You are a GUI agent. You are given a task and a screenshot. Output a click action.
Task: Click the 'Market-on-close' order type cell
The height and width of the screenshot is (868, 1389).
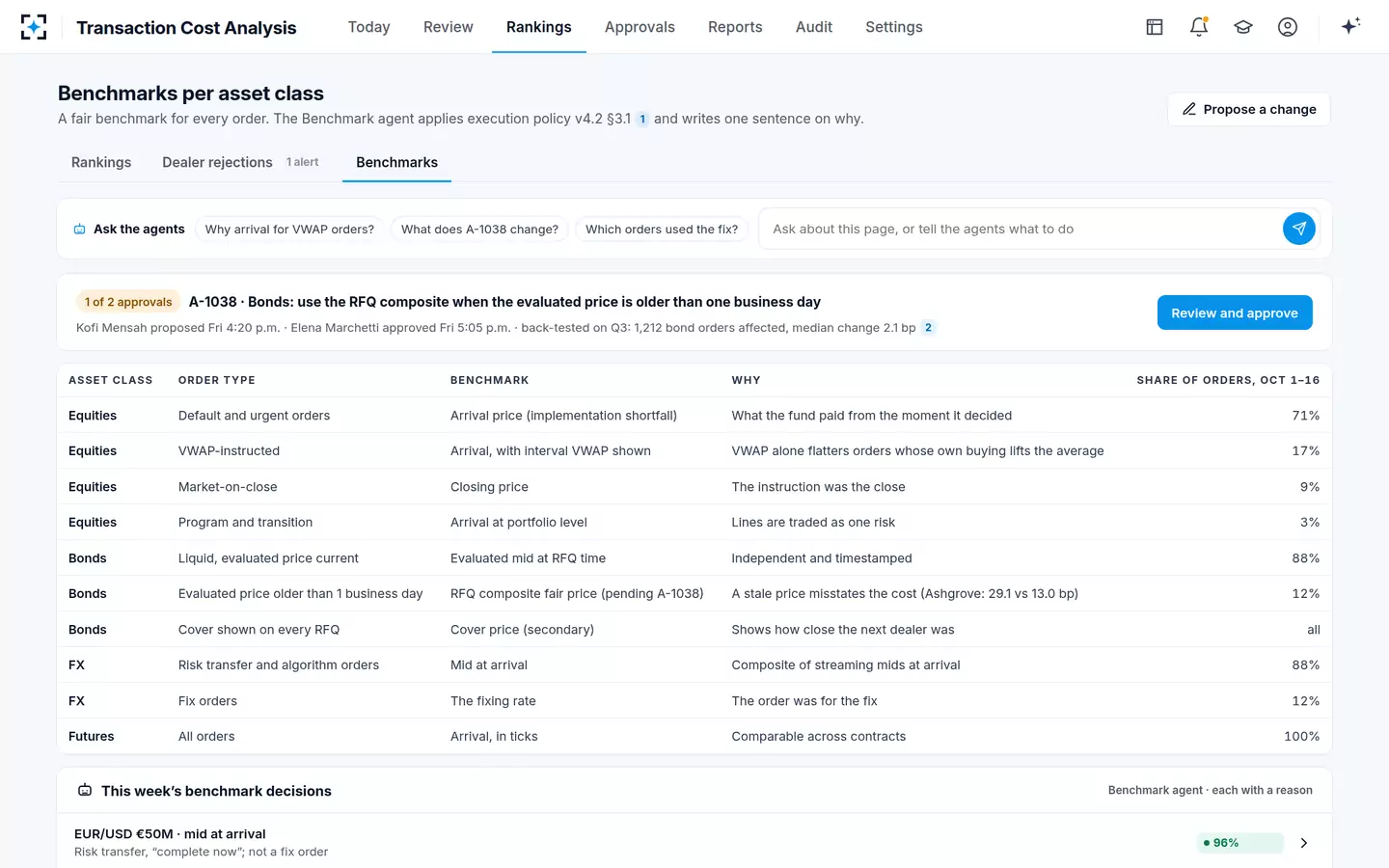tap(228, 487)
